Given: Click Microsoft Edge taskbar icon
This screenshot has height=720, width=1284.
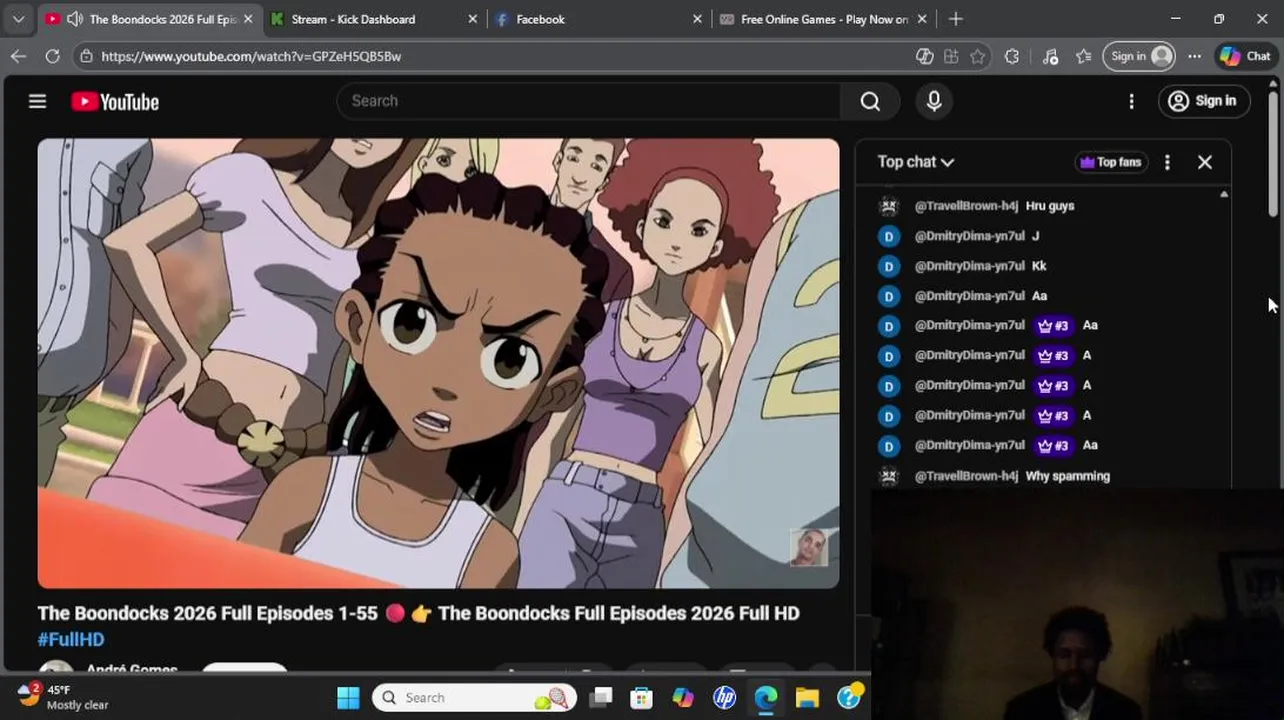Looking at the screenshot, I should (x=766, y=697).
